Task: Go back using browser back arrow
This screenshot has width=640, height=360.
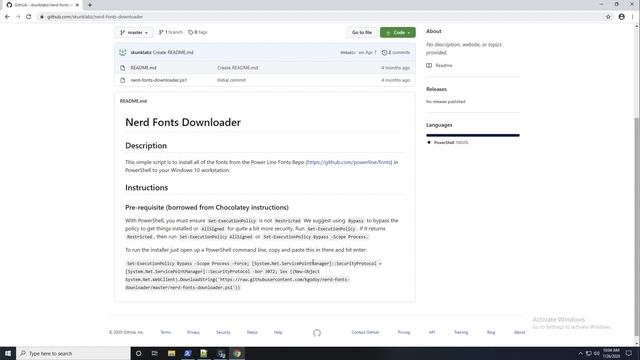Action: [7, 17]
